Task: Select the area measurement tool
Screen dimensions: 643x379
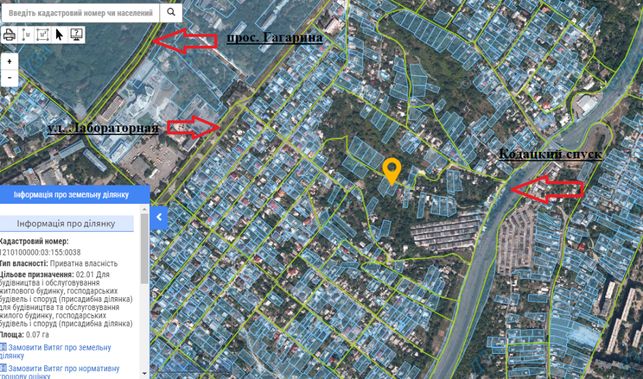Action: [43, 35]
